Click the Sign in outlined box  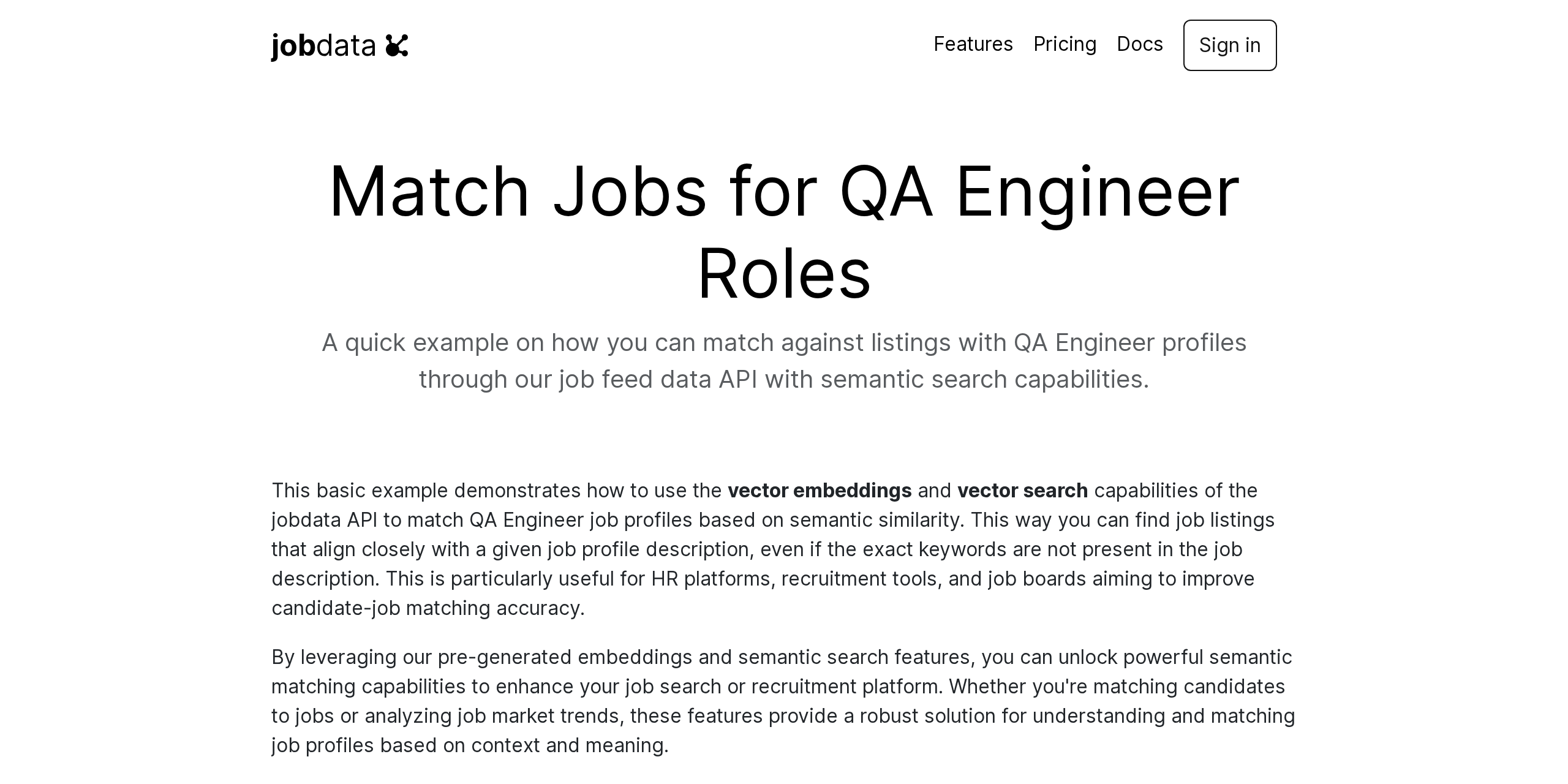click(x=1229, y=45)
